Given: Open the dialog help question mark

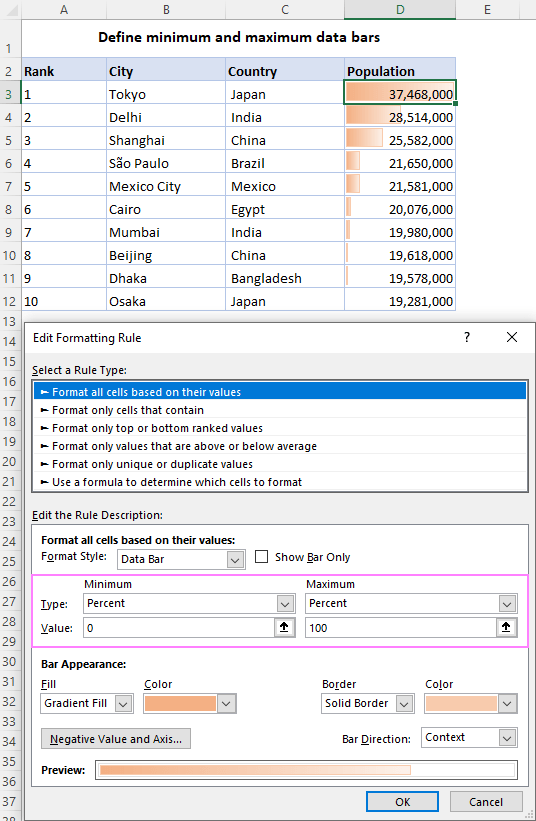Looking at the screenshot, I should pos(467,337).
